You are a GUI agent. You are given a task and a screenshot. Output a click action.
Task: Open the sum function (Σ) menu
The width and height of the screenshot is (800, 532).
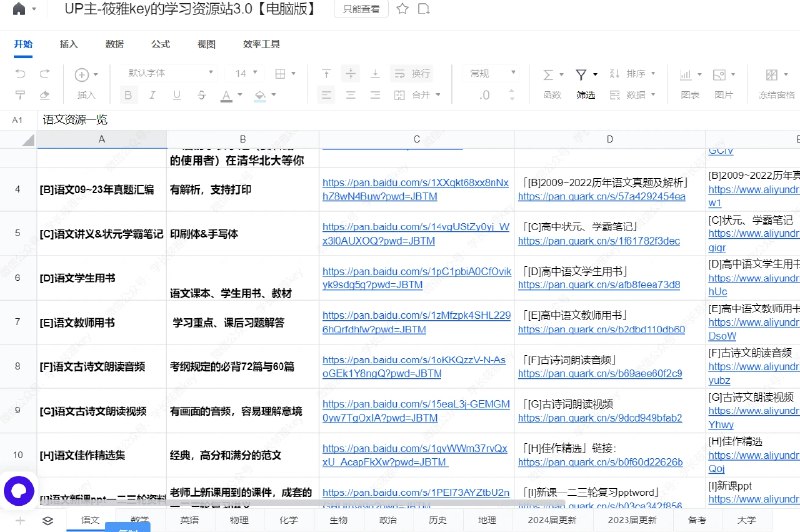tap(553, 74)
